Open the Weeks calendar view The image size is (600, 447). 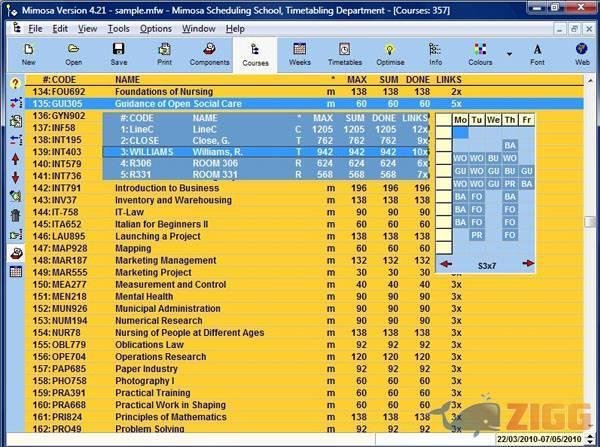tap(300, 54)
